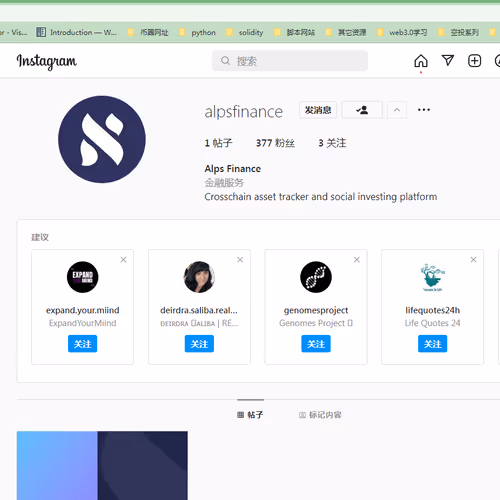Click the Alps Finance display name
The image size is (500, 500).
coord(233,169)
